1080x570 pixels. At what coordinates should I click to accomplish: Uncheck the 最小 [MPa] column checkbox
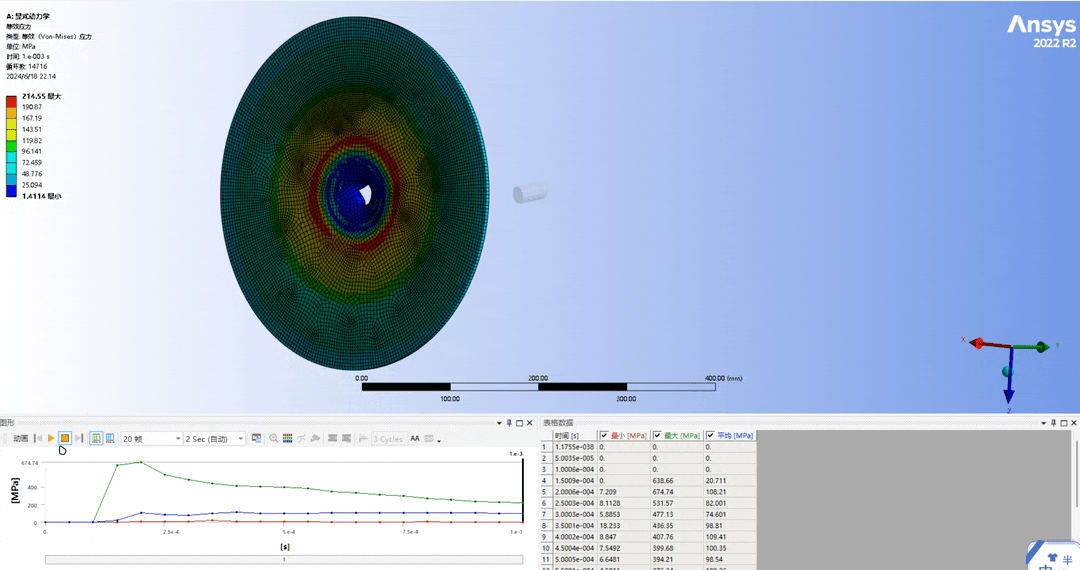[x=604, y=435]
